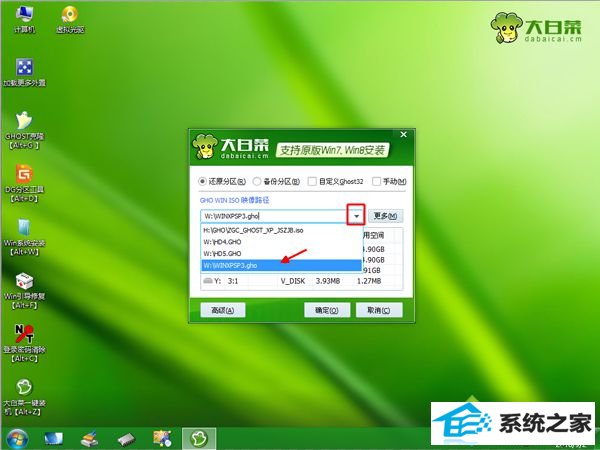
Task: Launch Win系统安装 (Alt+W) desktop icon
Action: pos(24,237)
